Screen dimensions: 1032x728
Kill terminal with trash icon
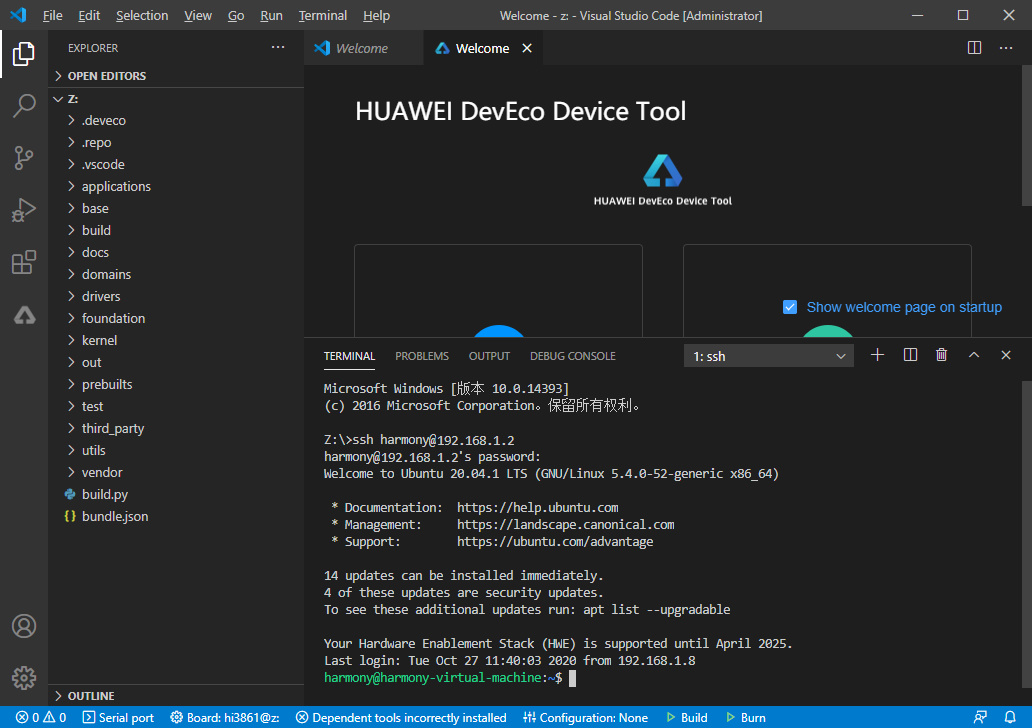coord(941,355)
